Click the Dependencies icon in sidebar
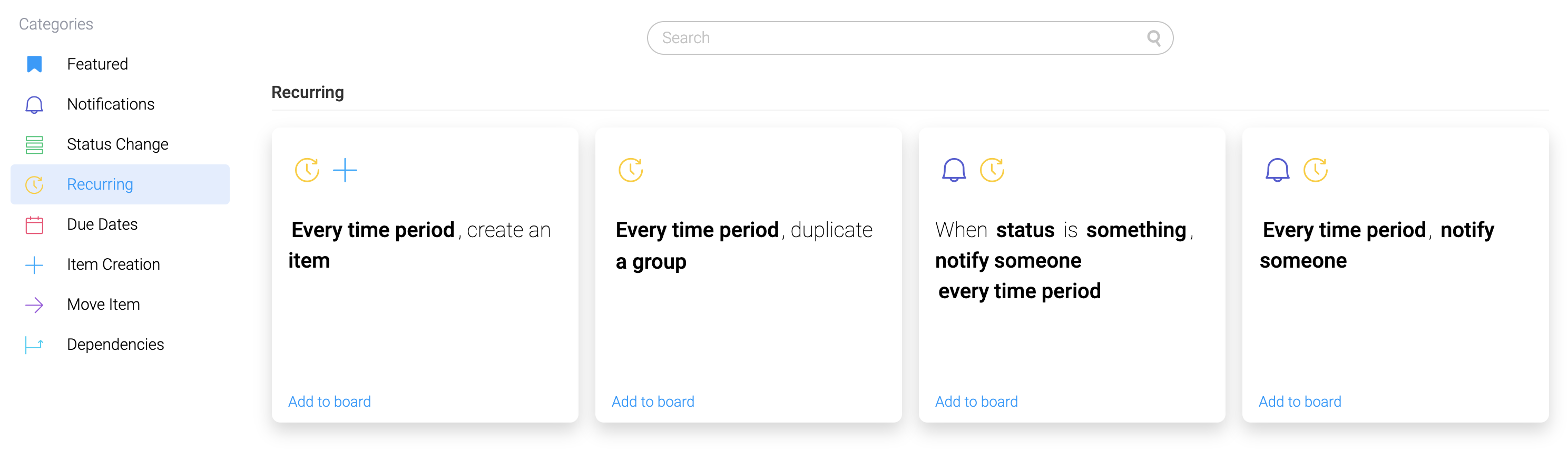 pos(34,345)
